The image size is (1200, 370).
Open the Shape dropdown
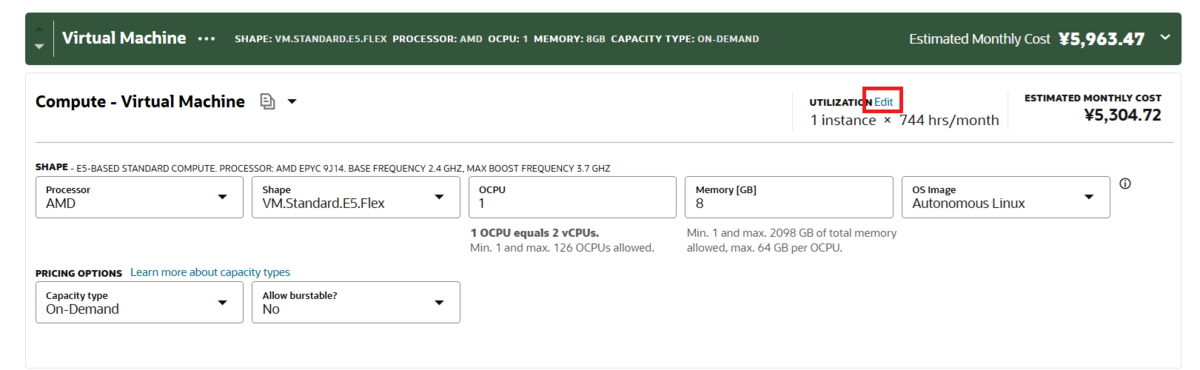pos(355,197)
